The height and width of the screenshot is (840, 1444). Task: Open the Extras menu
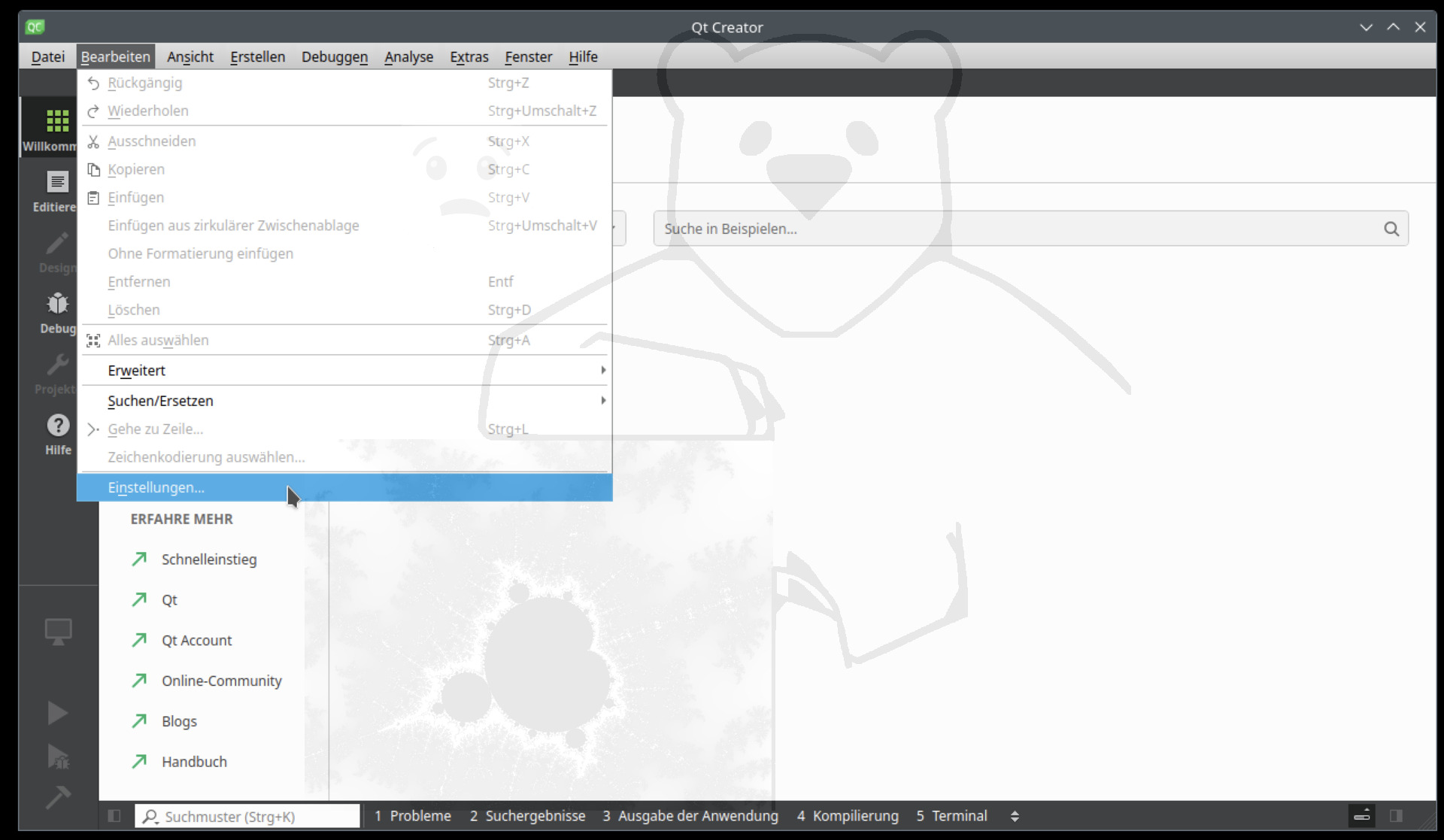point(469,56)
